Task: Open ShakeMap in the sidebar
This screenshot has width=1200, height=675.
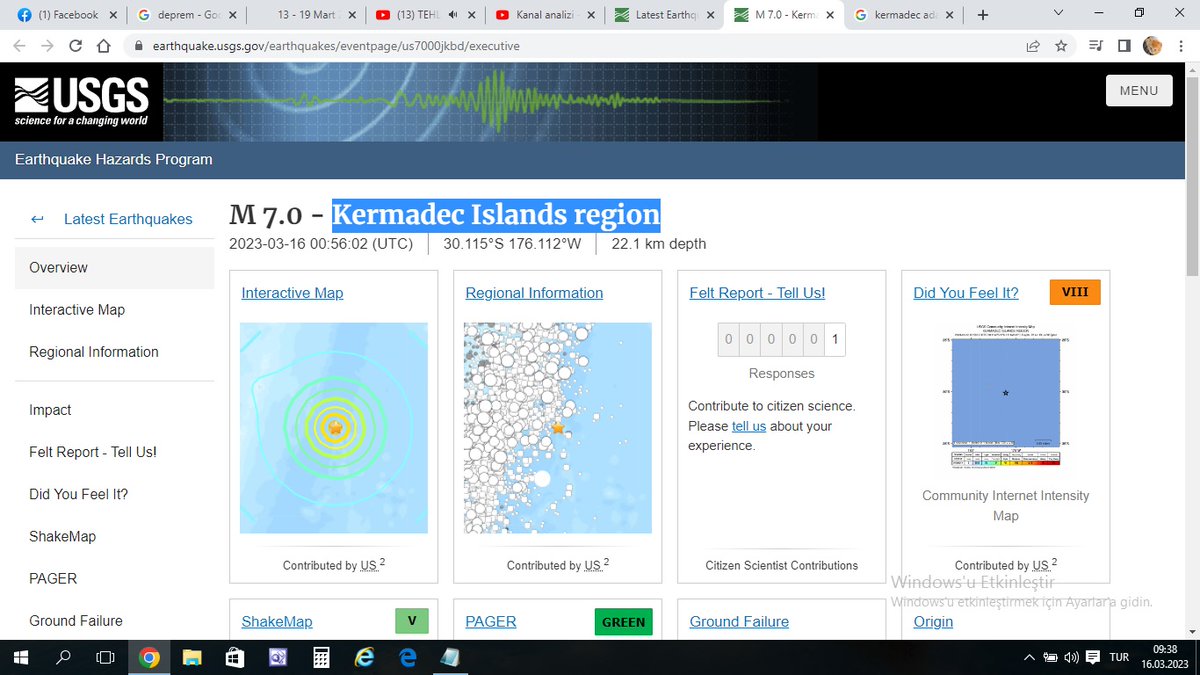Action: [62, 536]
